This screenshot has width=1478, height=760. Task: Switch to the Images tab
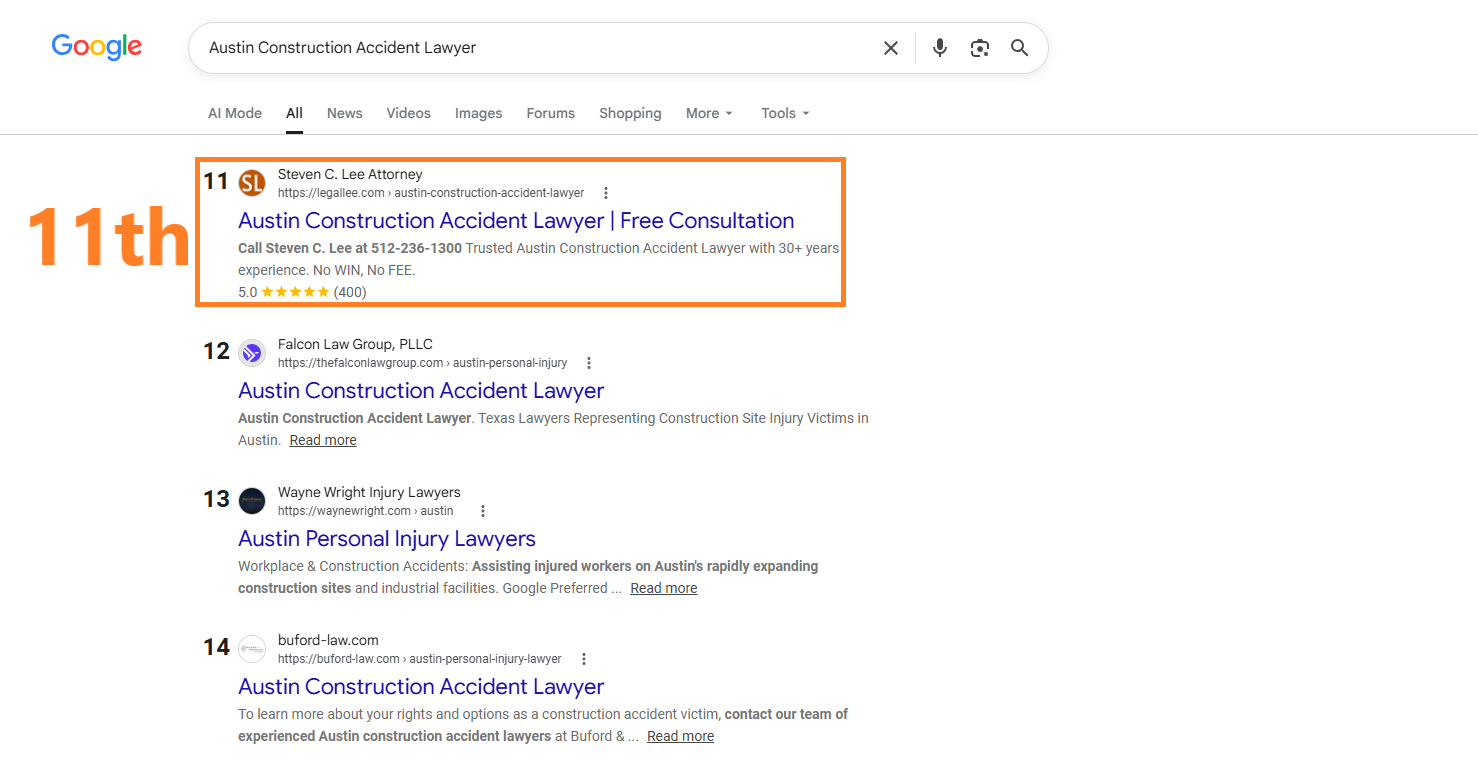tap(479, 113)
